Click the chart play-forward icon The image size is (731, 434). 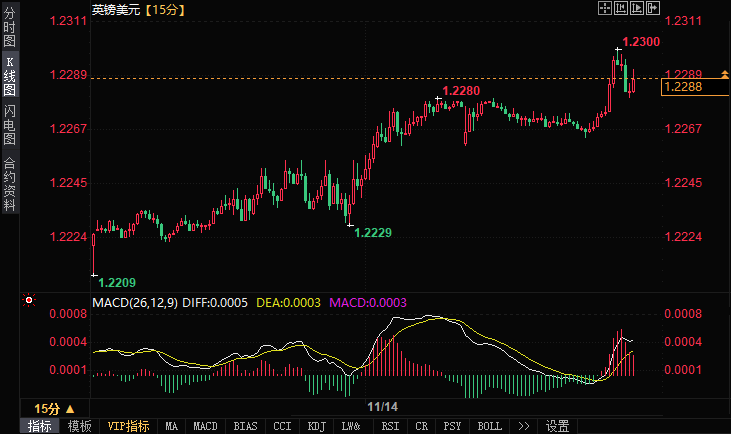[636, 8]
